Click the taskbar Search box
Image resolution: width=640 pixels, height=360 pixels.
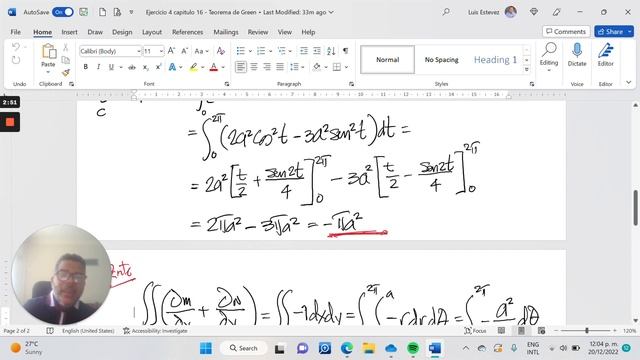244,348
